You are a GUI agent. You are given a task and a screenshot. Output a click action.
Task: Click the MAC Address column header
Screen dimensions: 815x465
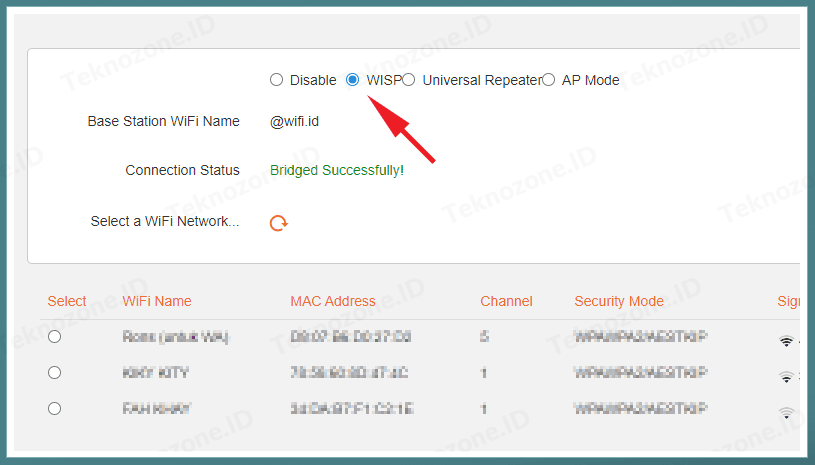tap(333, 301)
